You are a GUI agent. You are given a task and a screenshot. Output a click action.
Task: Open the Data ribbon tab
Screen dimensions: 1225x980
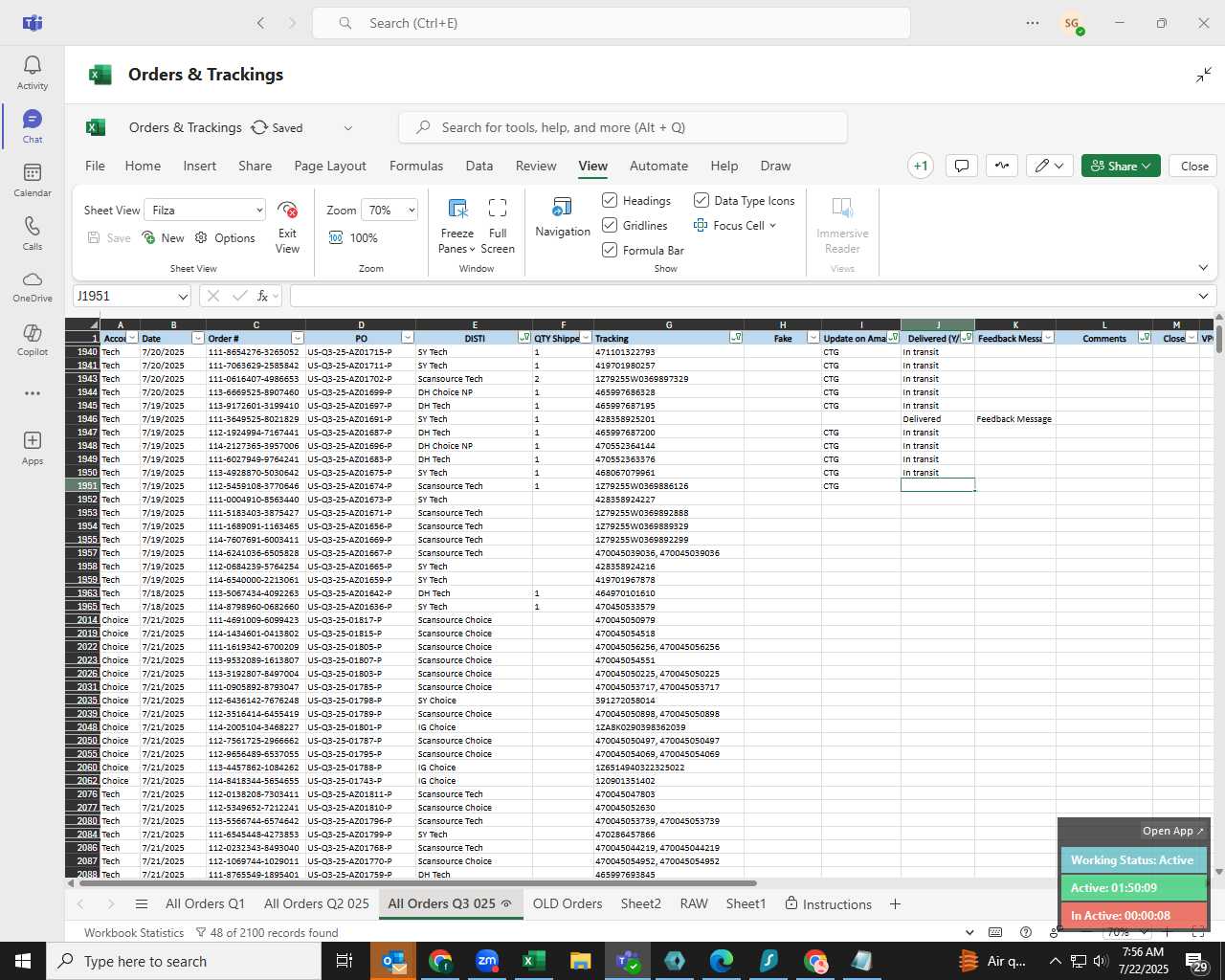(479, 166)
